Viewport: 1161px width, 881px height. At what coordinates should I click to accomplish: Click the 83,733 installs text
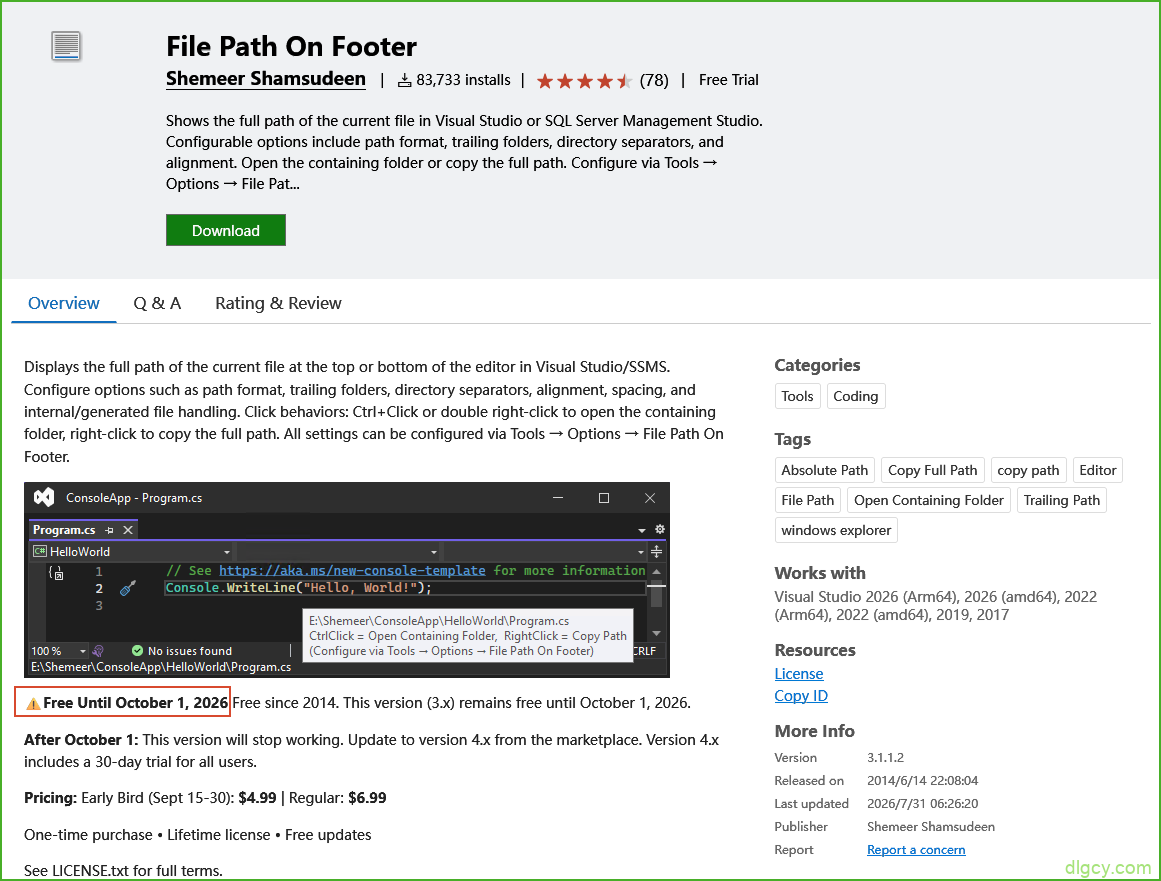pos(464,80)
